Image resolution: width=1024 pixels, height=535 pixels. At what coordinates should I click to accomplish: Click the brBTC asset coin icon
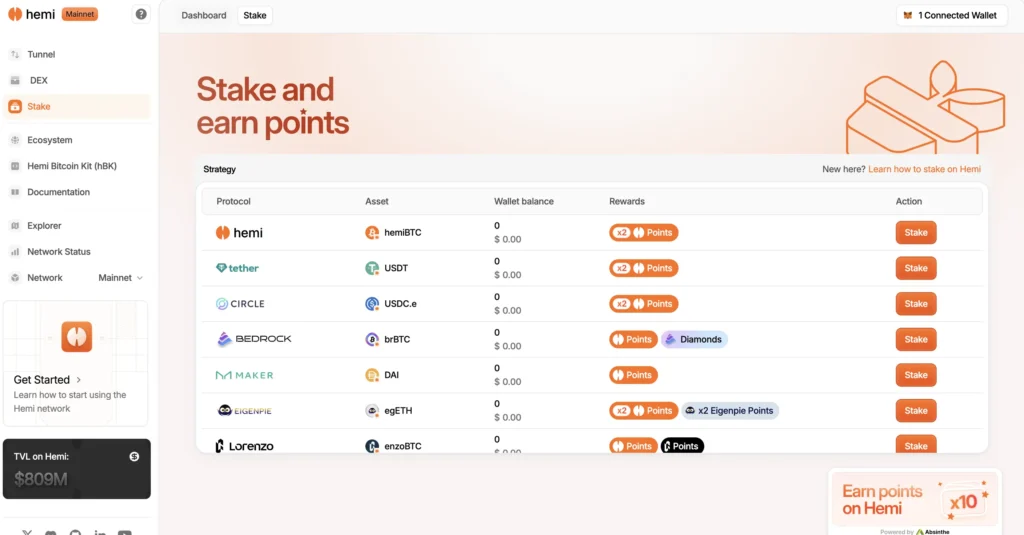pyautogui.click(x=372, y=339)
